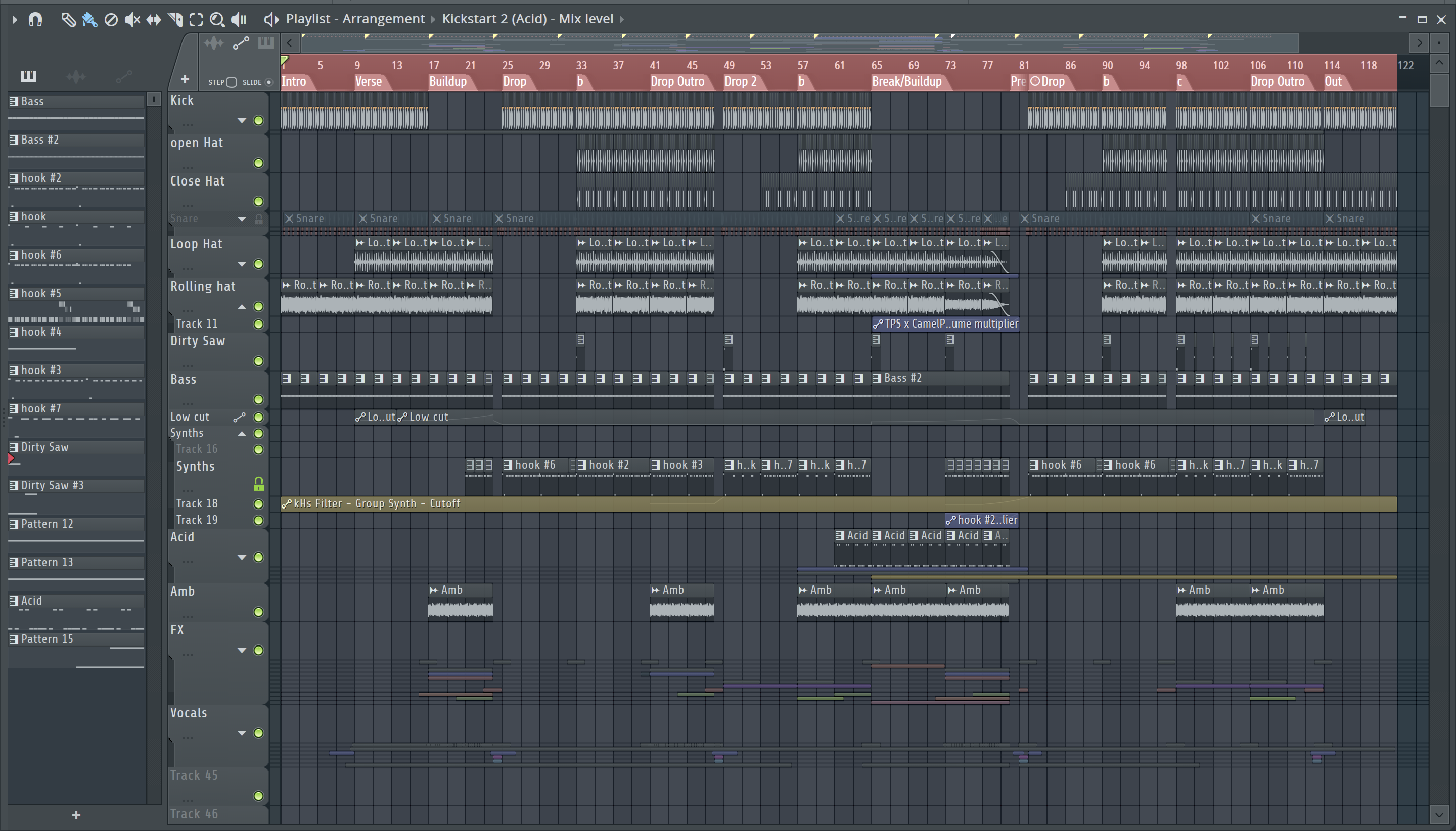Select the Slip tool
Viewport: 1456px width, 831px height.
(x=154, y=19)
